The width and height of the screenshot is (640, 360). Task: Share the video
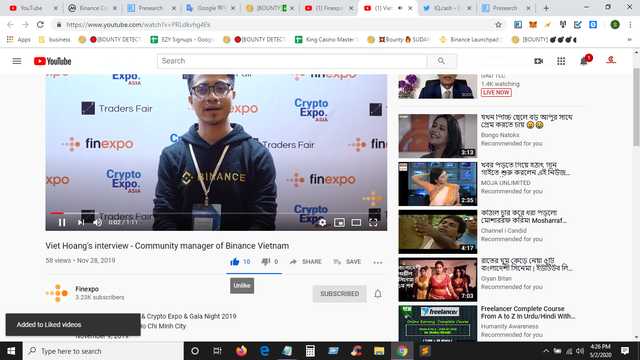coord(305,262)
